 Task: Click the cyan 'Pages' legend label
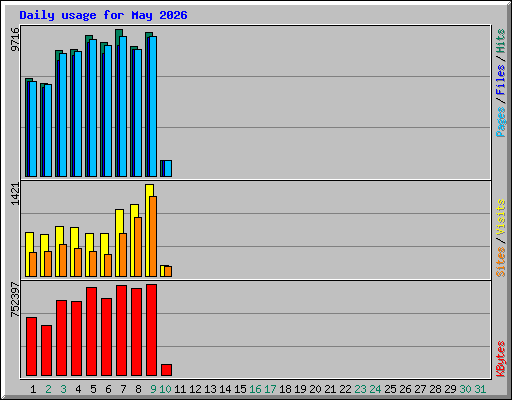(x=501, y=122)
